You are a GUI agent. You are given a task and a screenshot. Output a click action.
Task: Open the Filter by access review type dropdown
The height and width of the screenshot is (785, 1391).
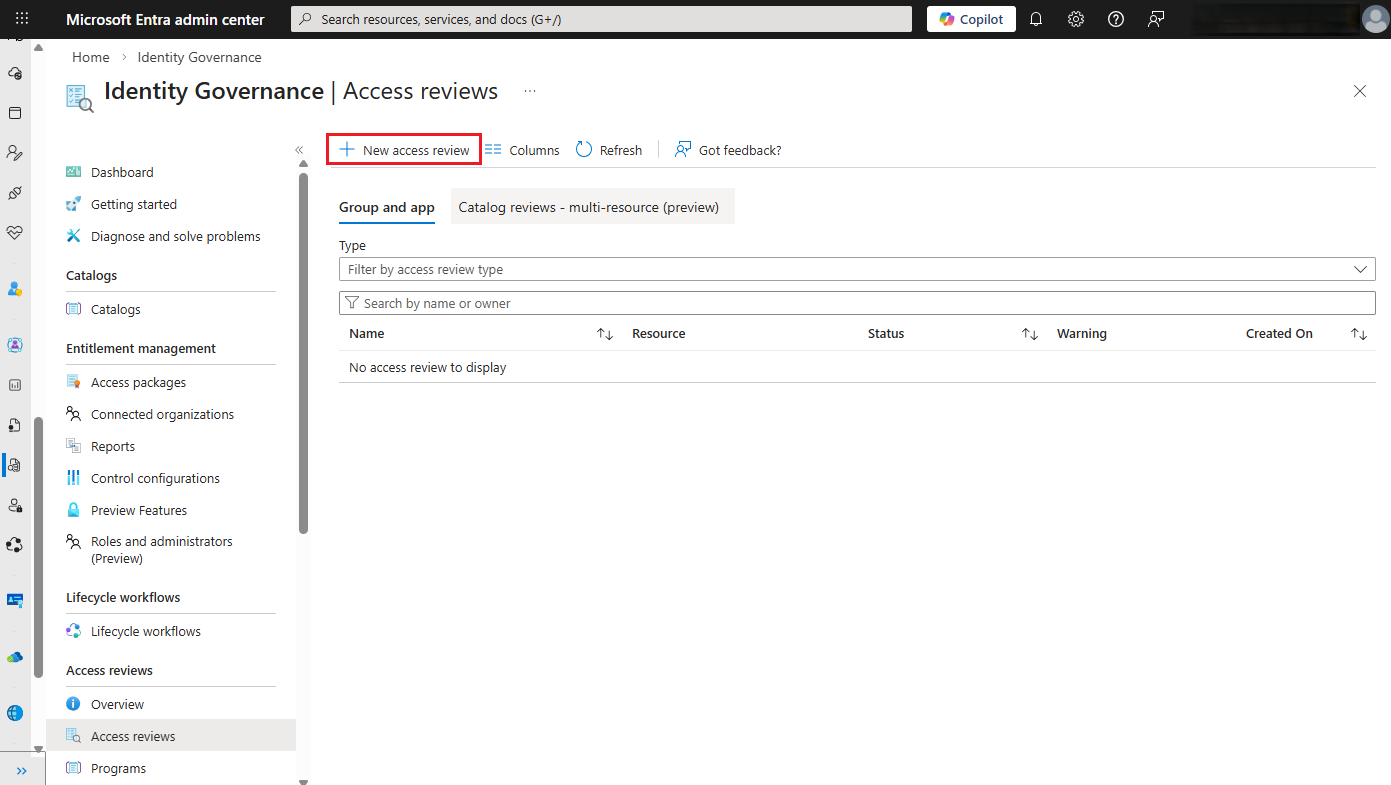857,269
